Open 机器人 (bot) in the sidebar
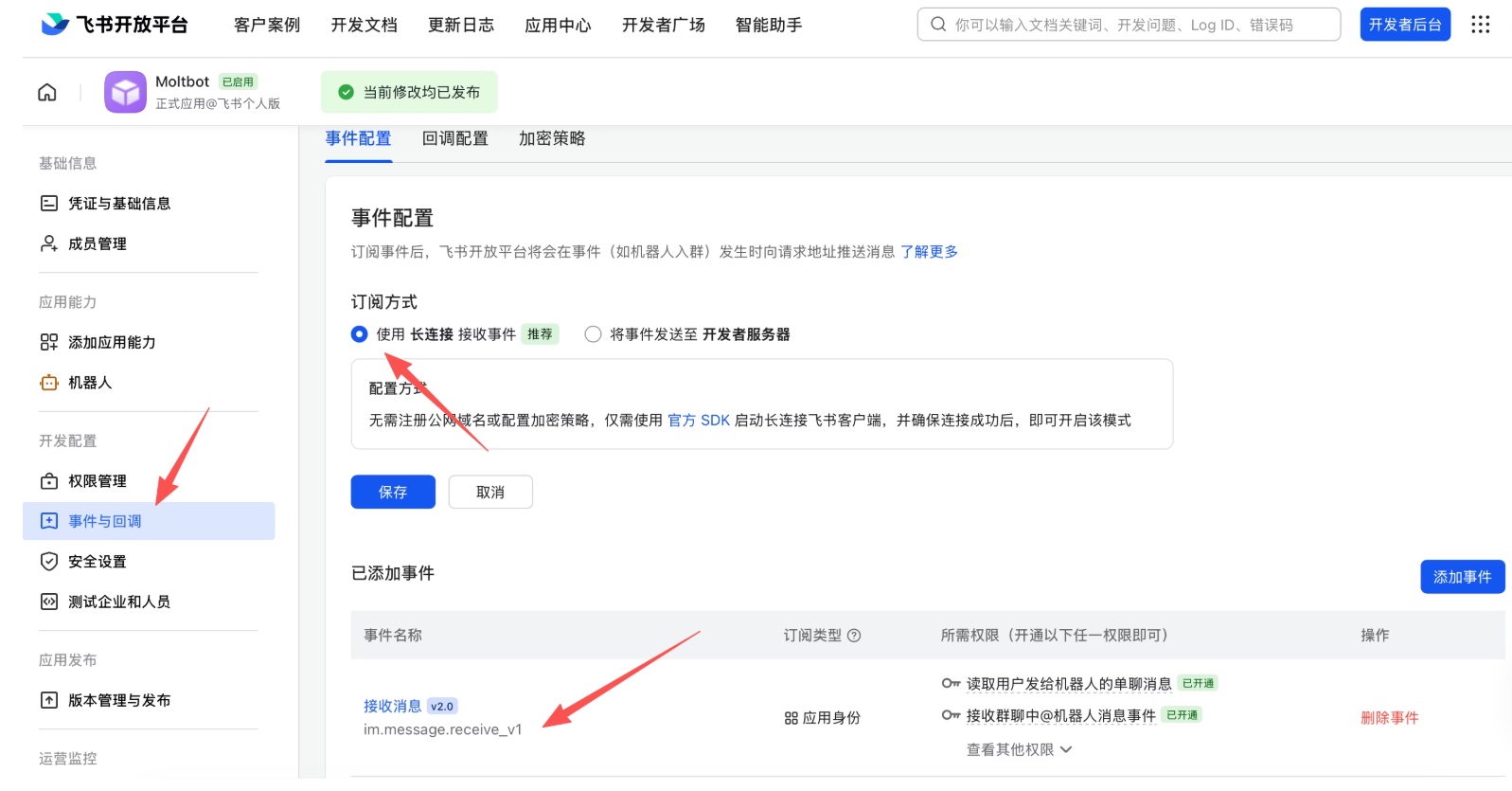 coord(90,383)
